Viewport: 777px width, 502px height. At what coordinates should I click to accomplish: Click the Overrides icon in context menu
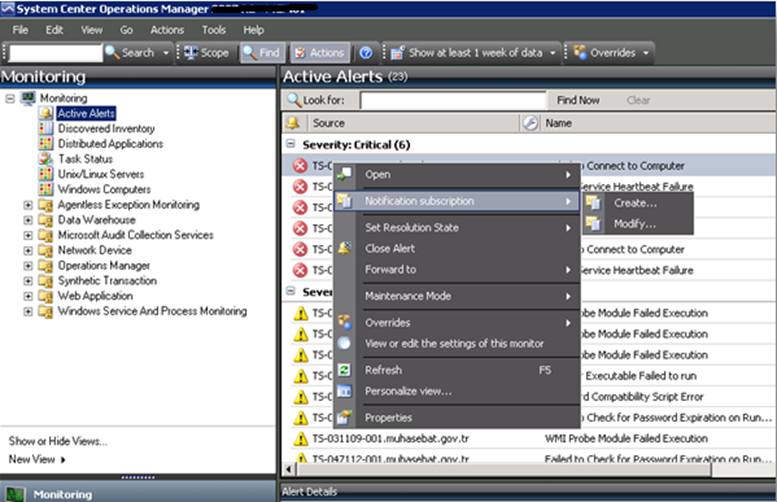344,322
